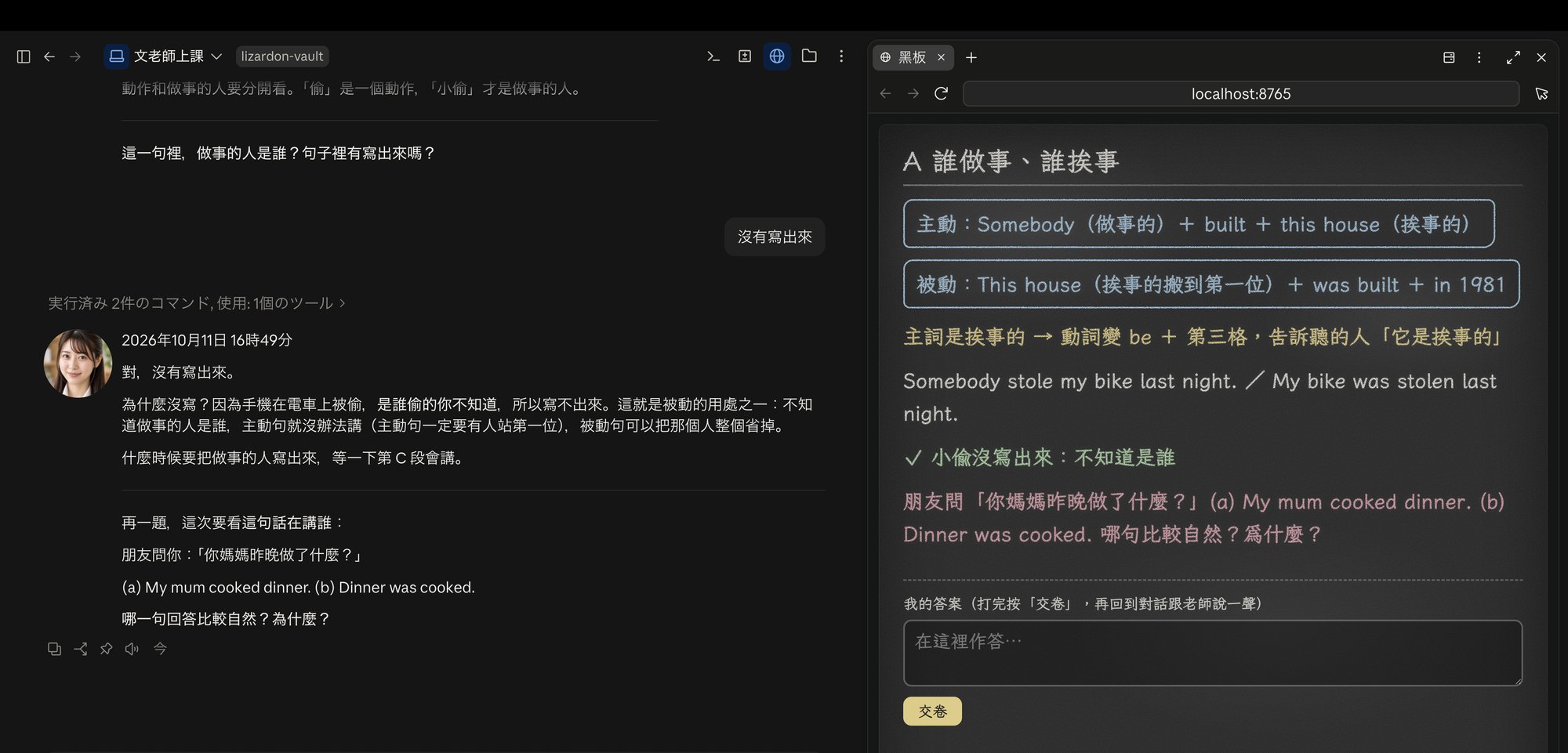Click the teacher avatar photo
Image resolution: width=1568 pixels, height=753 pixels.
point(78,364)
